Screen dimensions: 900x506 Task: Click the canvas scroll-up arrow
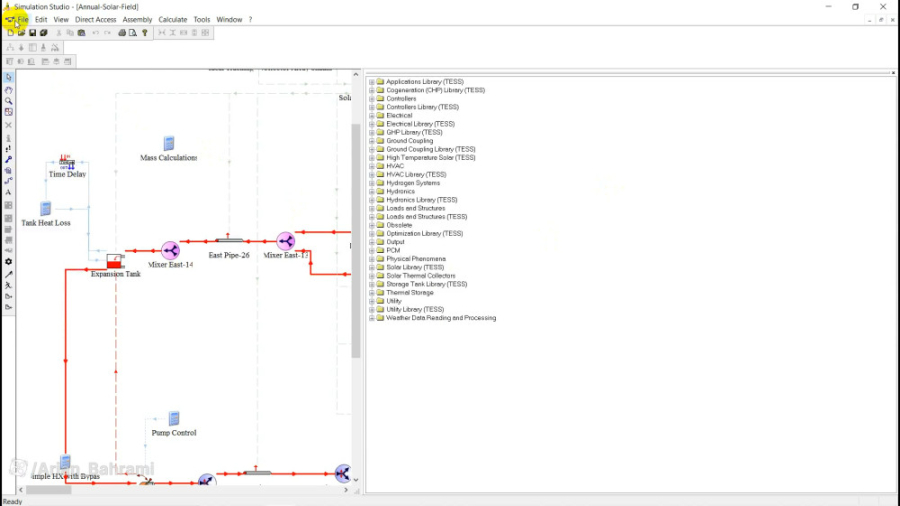tap(356, 75)
